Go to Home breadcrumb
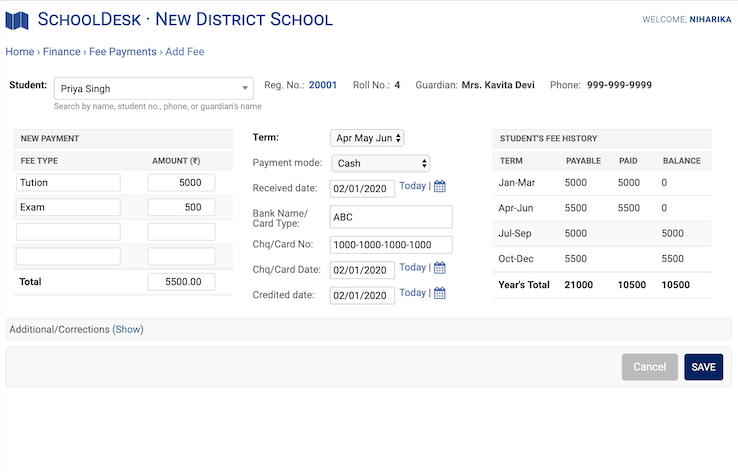Viewport: 738px width, 472px height. tap(20, 52)
